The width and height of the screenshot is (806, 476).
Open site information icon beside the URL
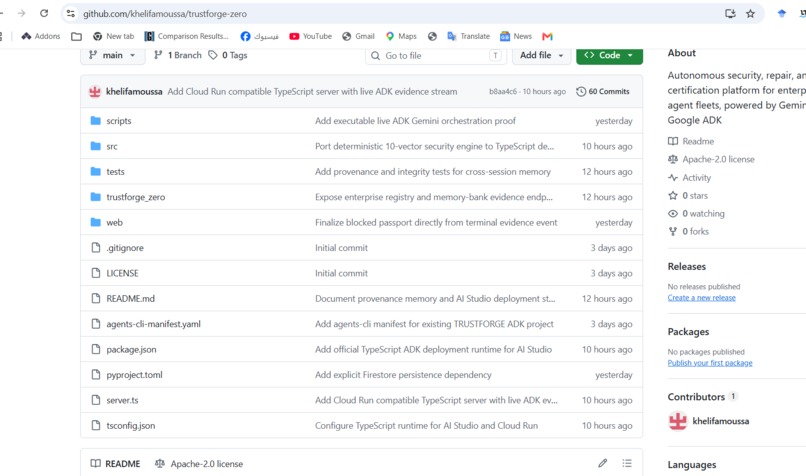71,14
